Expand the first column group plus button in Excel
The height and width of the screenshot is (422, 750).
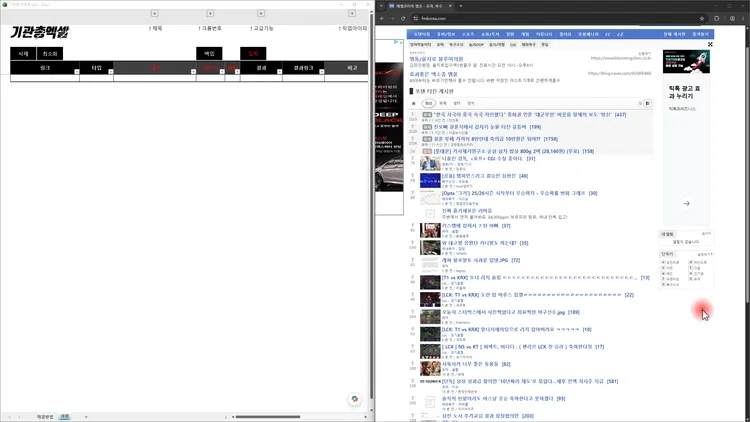pos(154,13)
